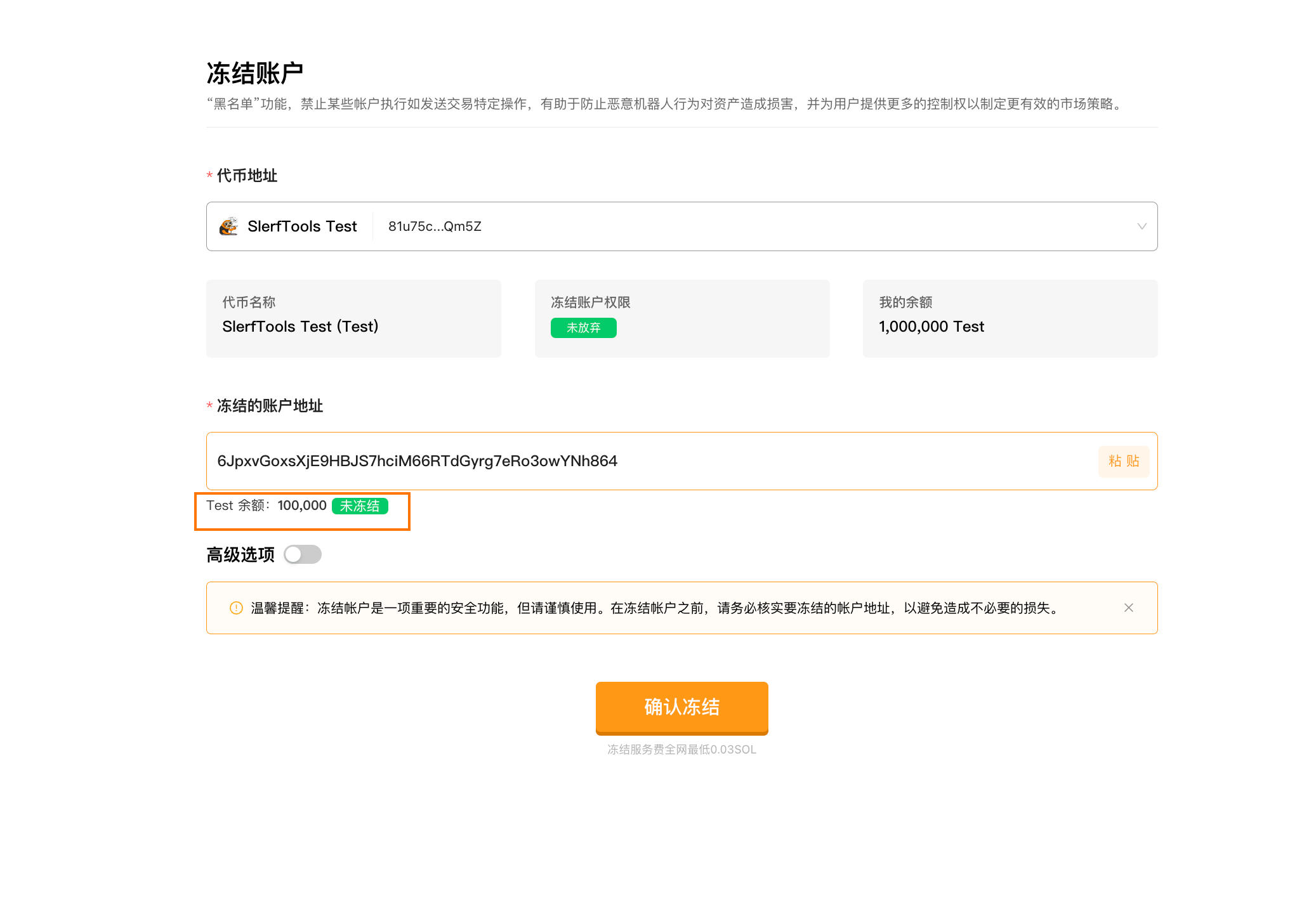Image resolution: width=1316 pixels, height=912 pixels.
Task: Click the 代币名称 token name card
Action: pos(353,318)
